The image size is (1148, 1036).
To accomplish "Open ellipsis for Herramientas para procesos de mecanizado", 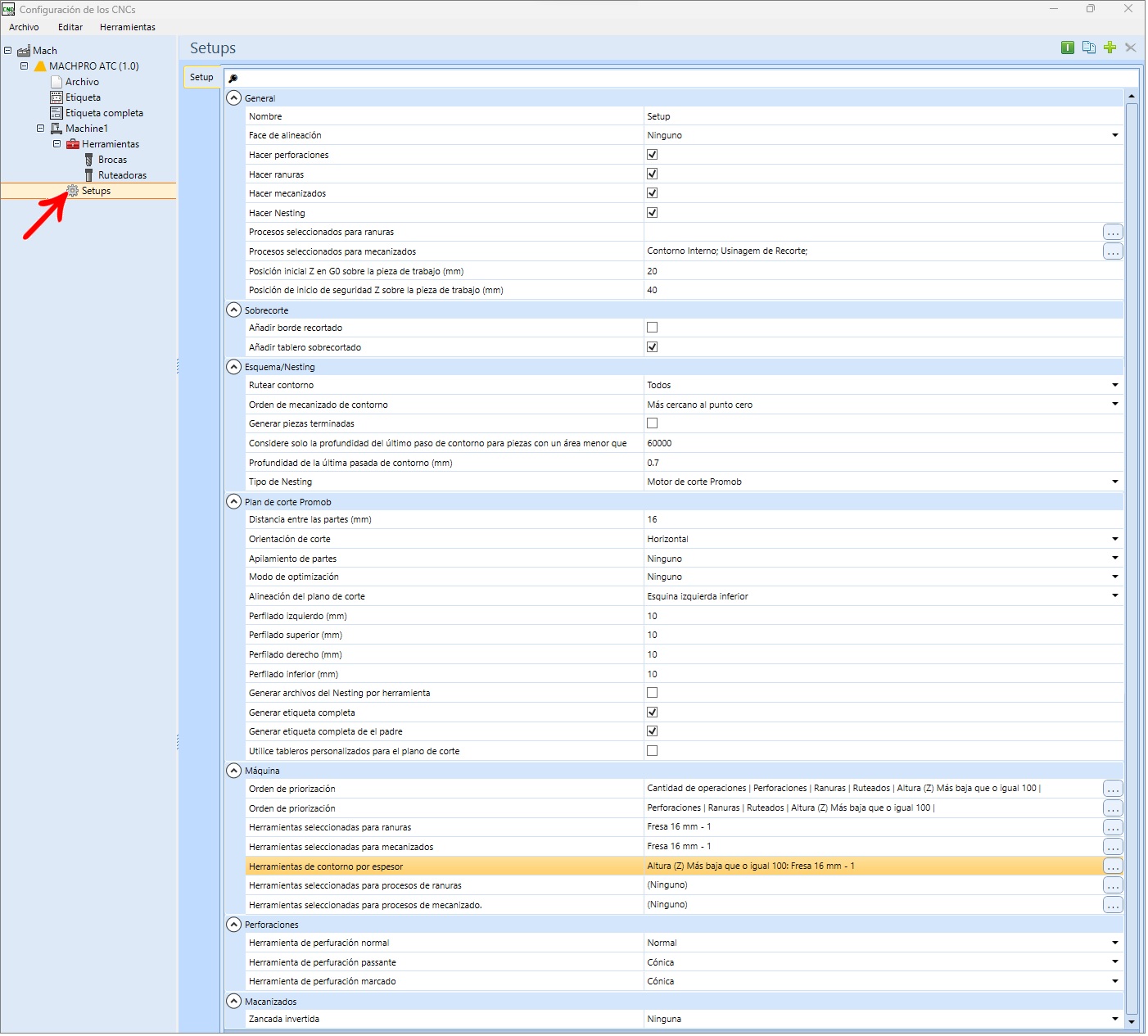I will point(1113,905).
